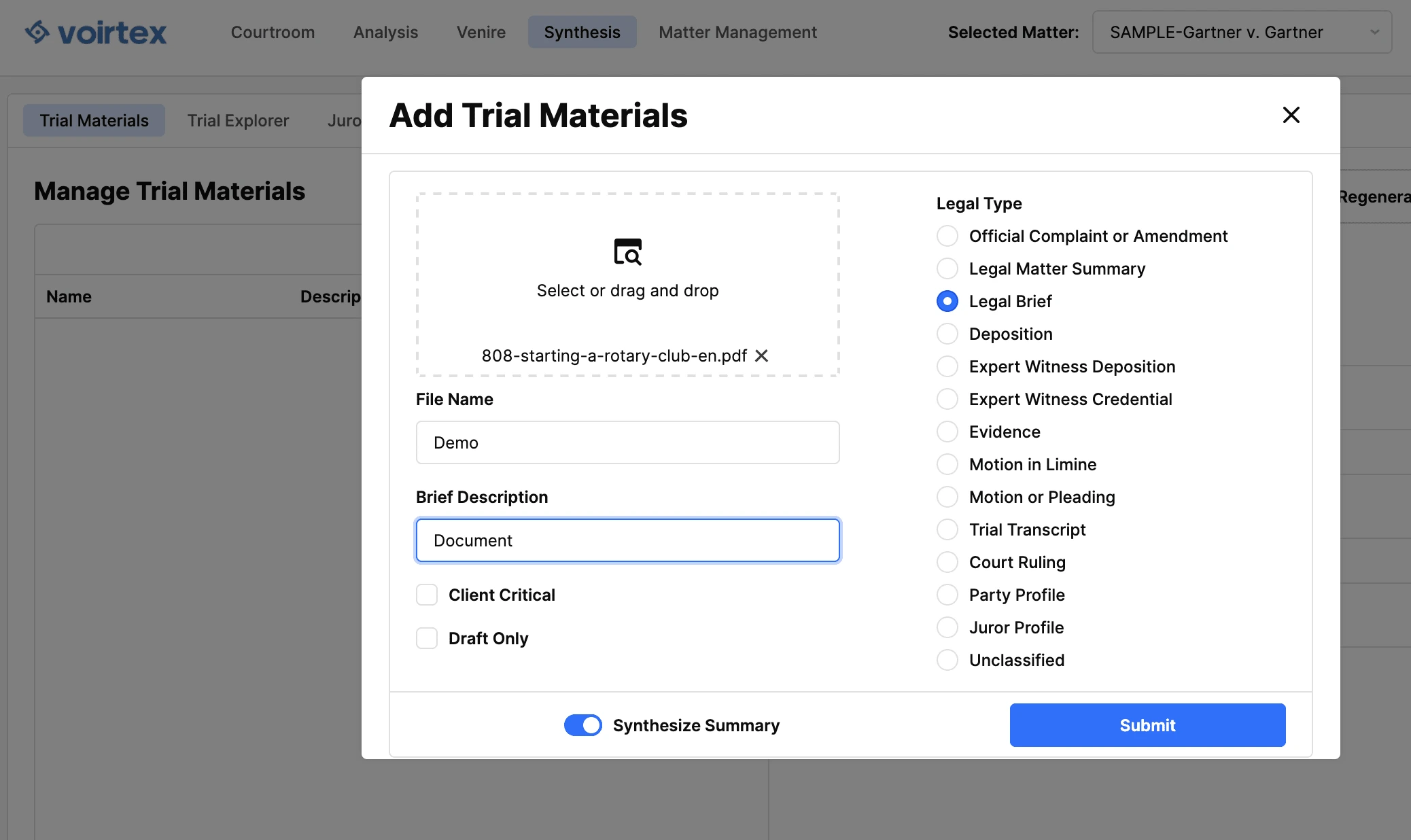Focus the Brief Description input
This screenshot has height=840, width=1411.
pyautogui.click(x=627, y=540)
